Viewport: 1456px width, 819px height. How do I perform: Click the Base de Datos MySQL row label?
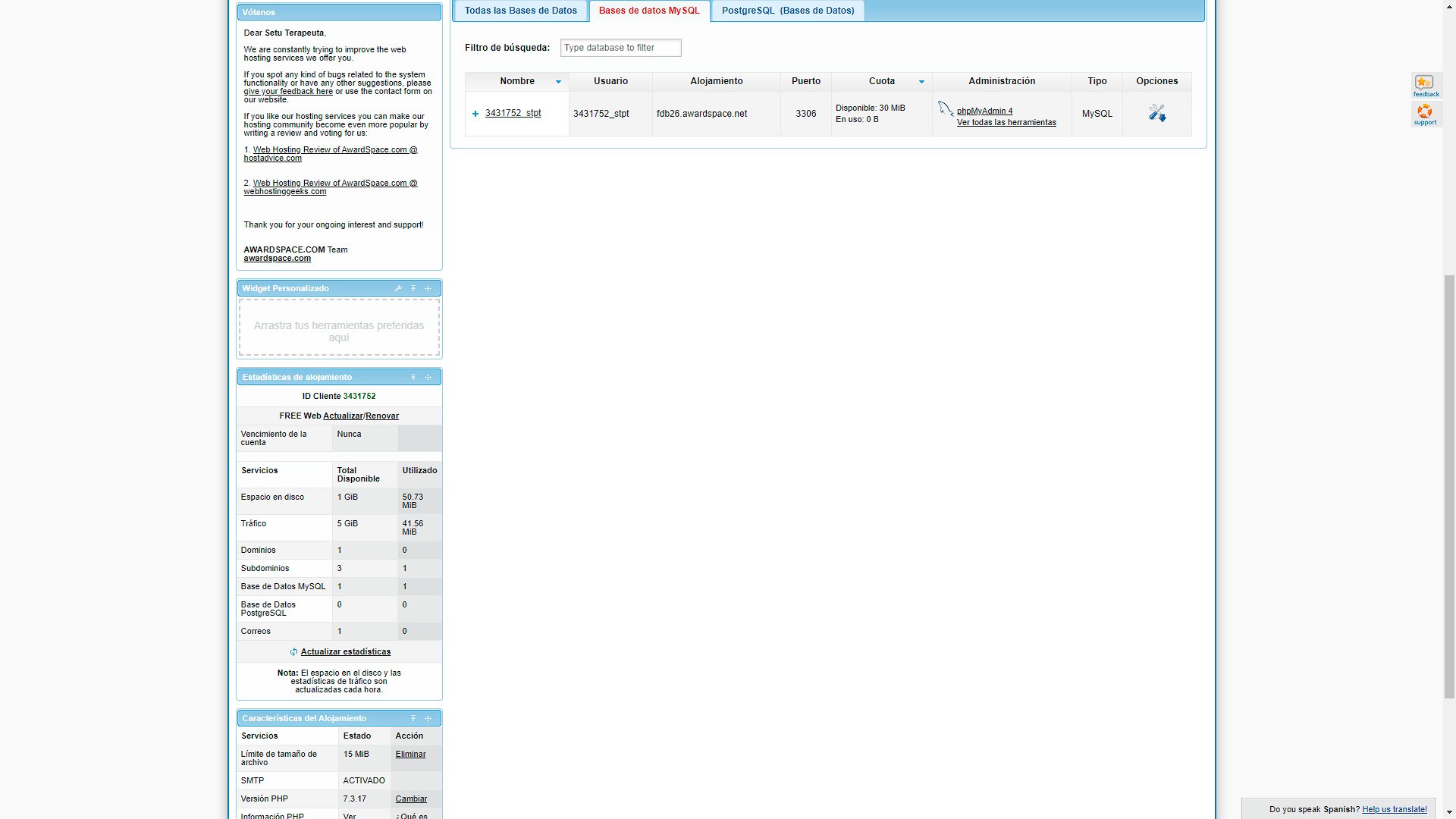[283, 586]
